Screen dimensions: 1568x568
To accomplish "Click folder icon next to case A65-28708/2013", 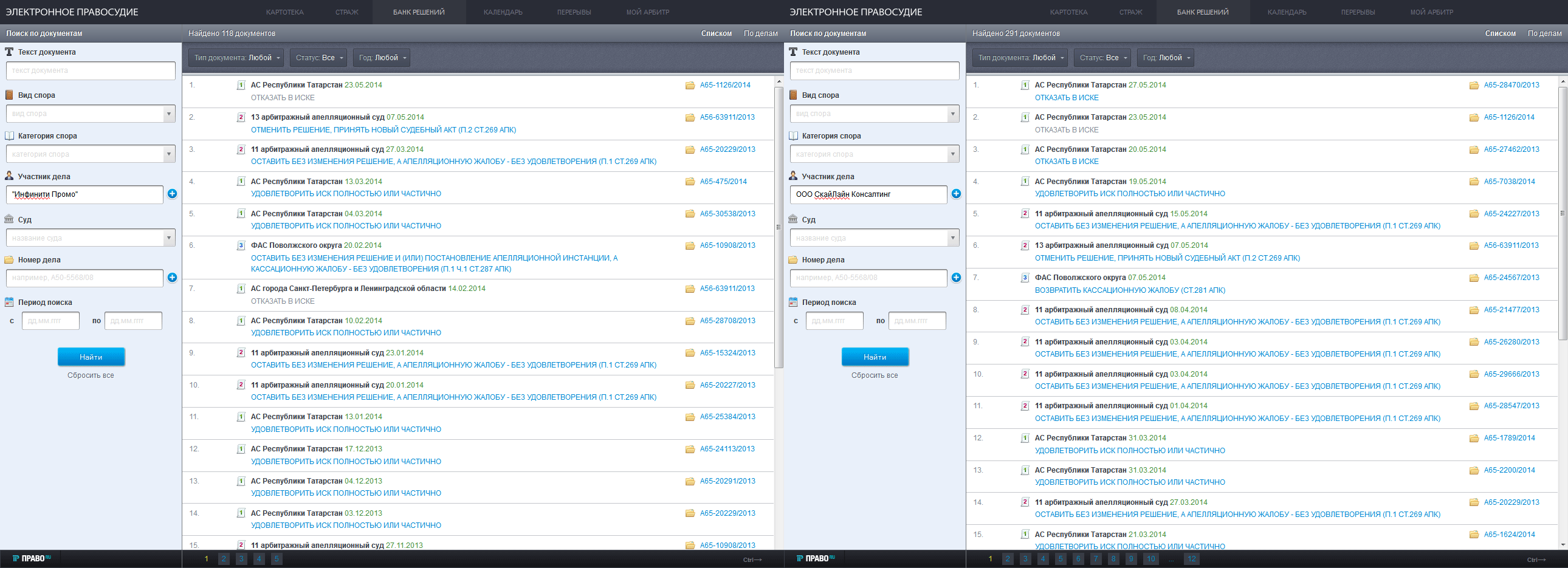I will click(690, 321).
